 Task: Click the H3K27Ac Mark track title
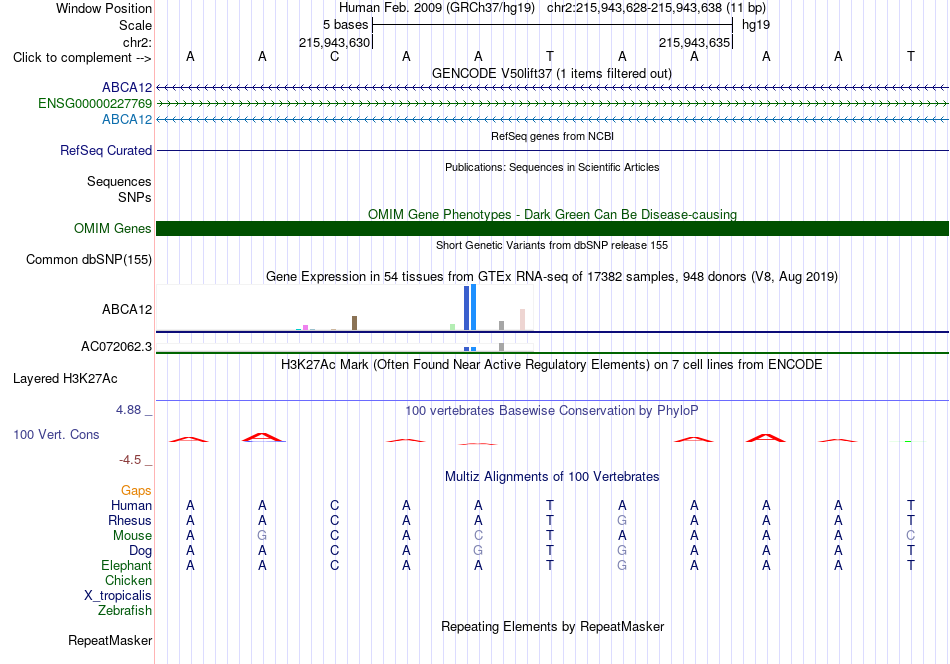[x=551, y=365]
